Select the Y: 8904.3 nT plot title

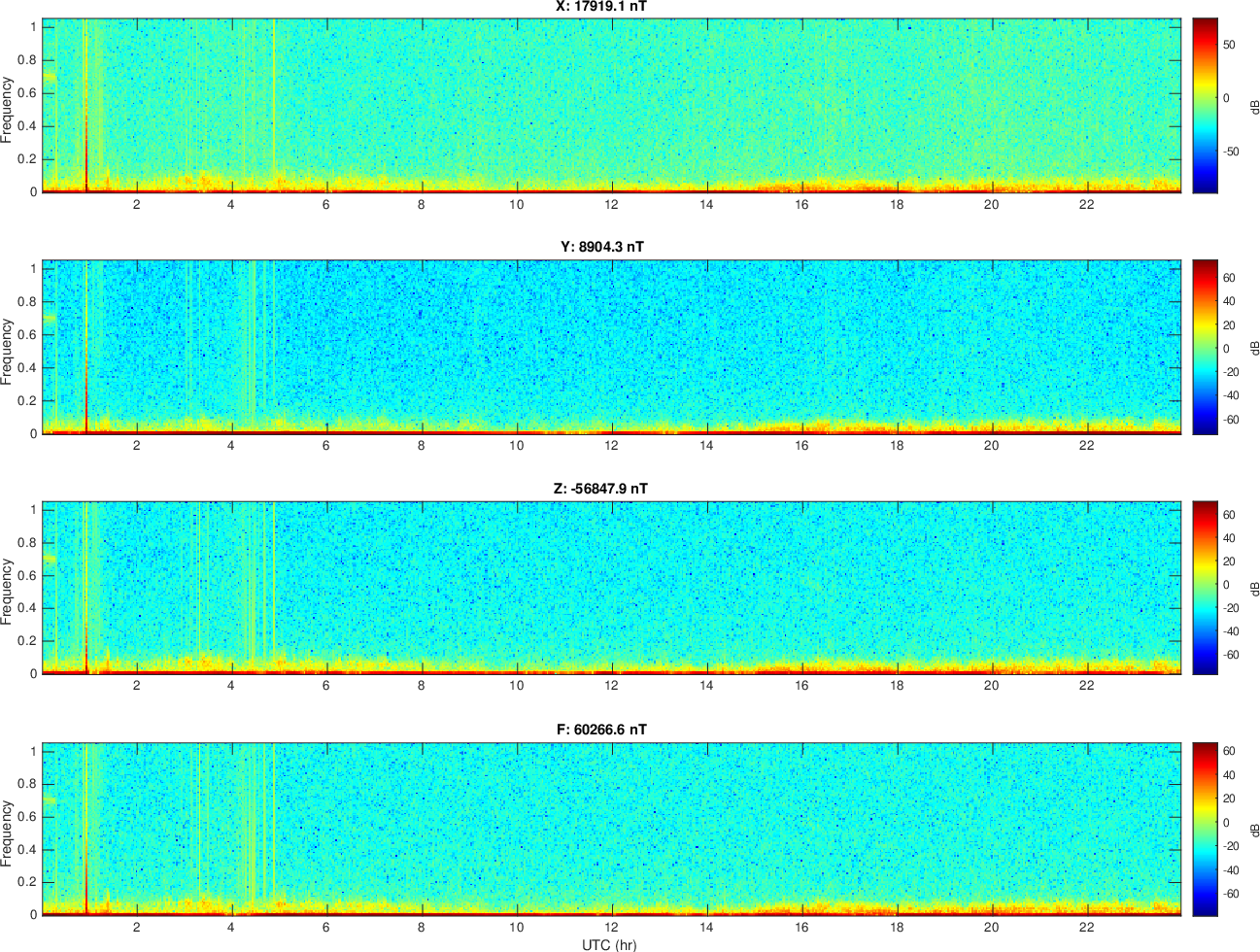(601, 247)
